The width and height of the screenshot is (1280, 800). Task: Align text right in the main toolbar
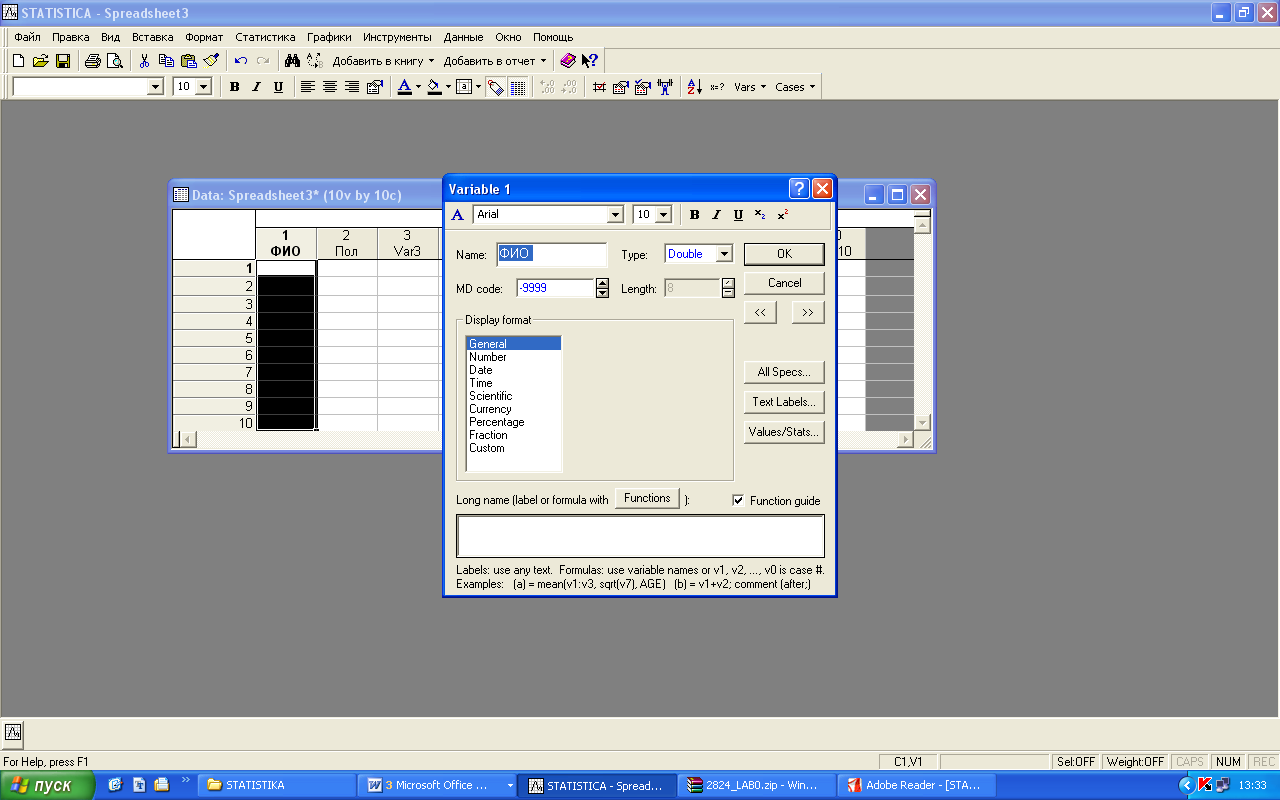click(x=351, y=87)
